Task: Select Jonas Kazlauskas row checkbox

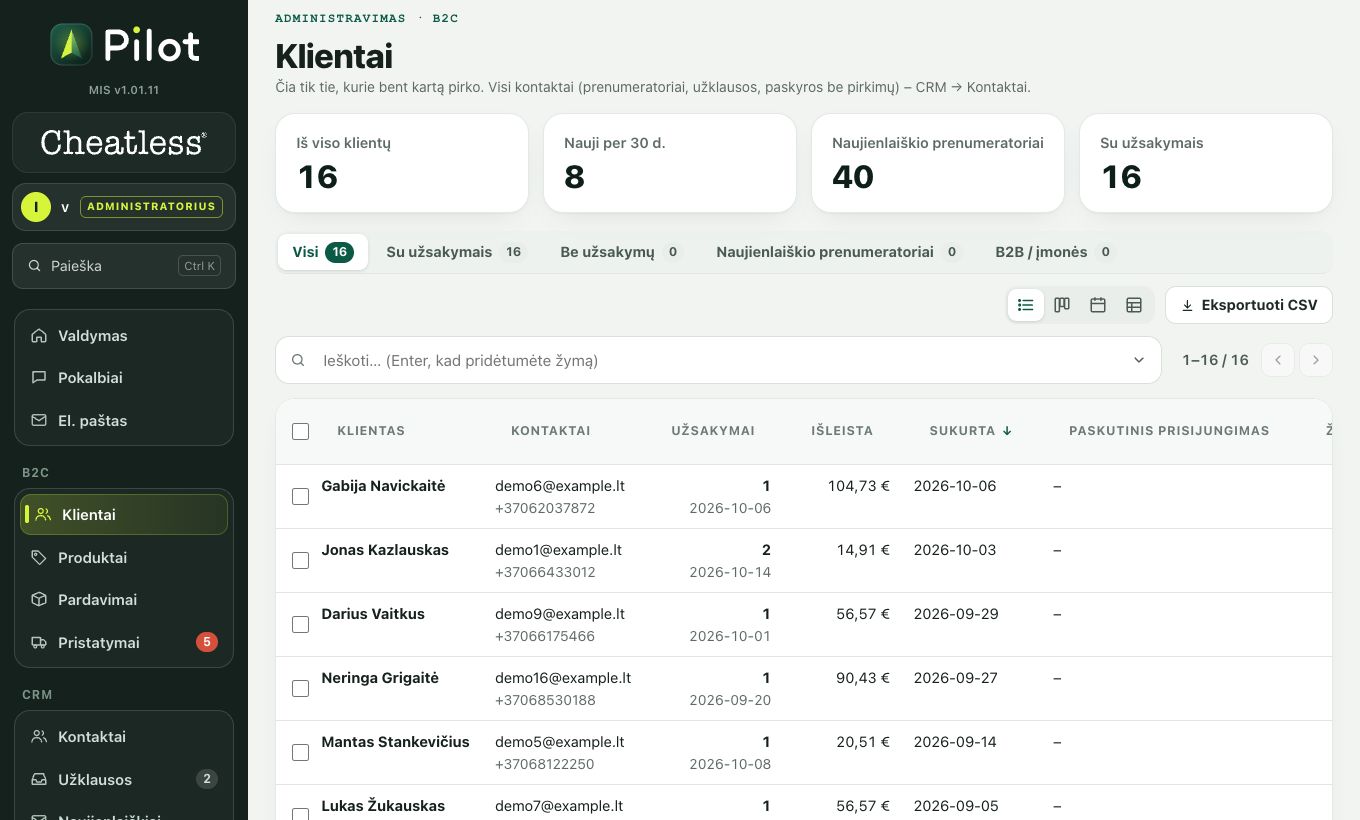Action: pyautogui.click(x=300, y=560)
